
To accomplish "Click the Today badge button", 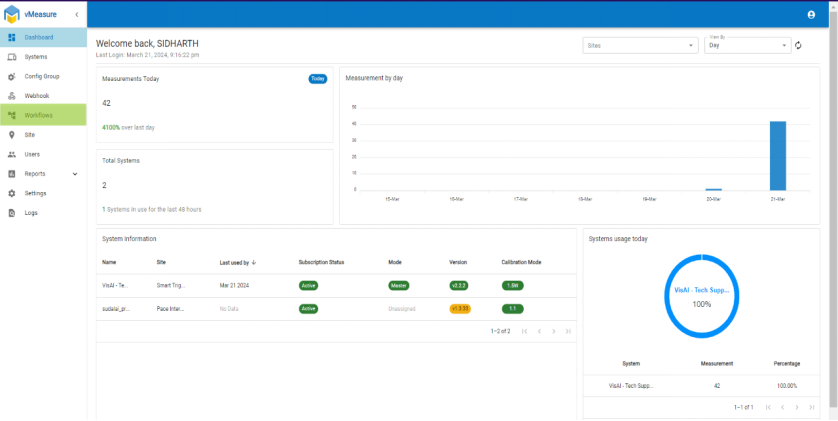I will coord(317,79).
